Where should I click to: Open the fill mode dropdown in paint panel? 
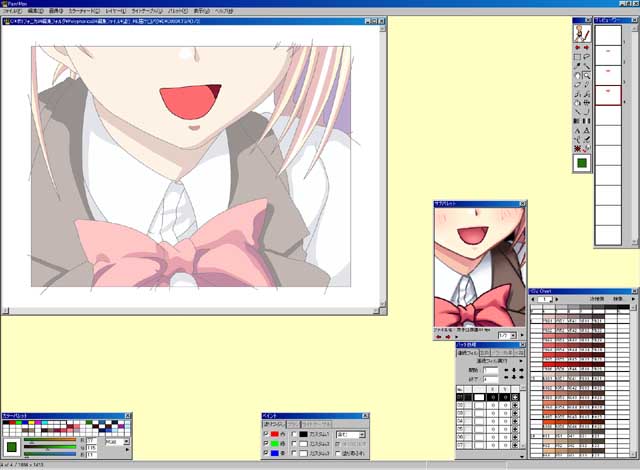coord(362,435)
